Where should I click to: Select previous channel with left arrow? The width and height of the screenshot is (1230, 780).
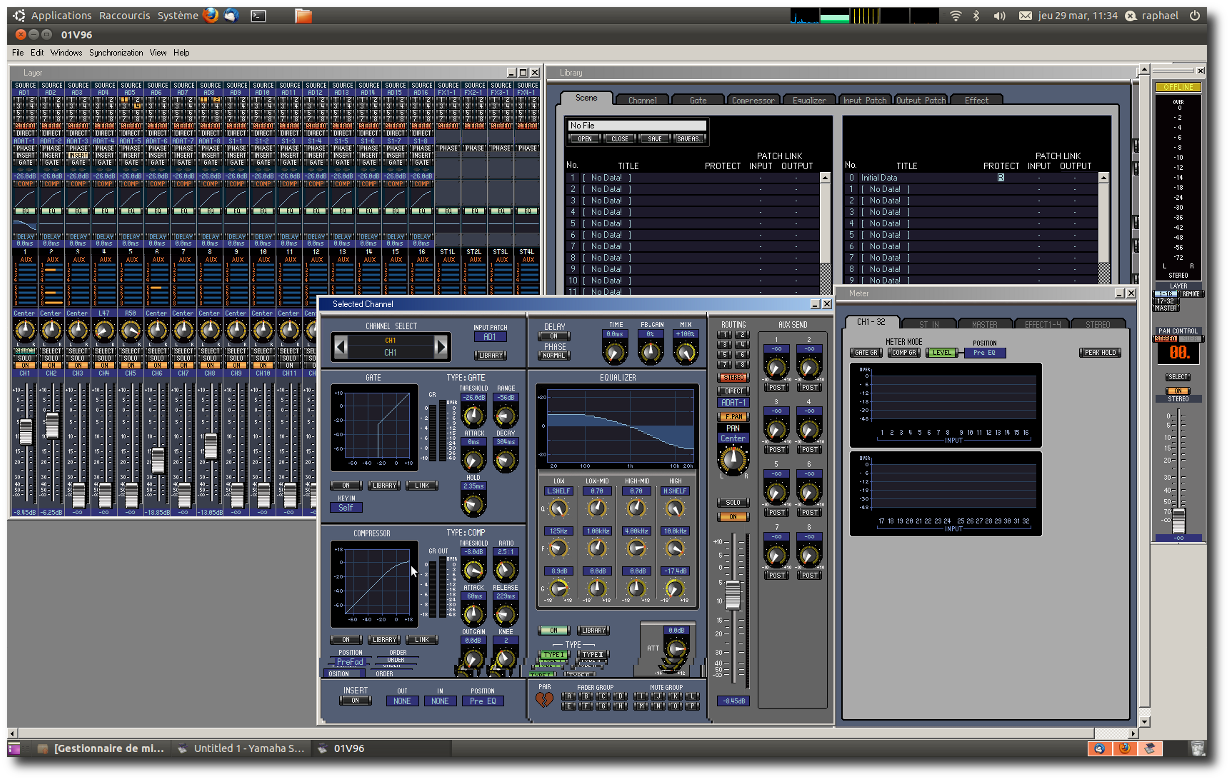(x=341, y=347)
